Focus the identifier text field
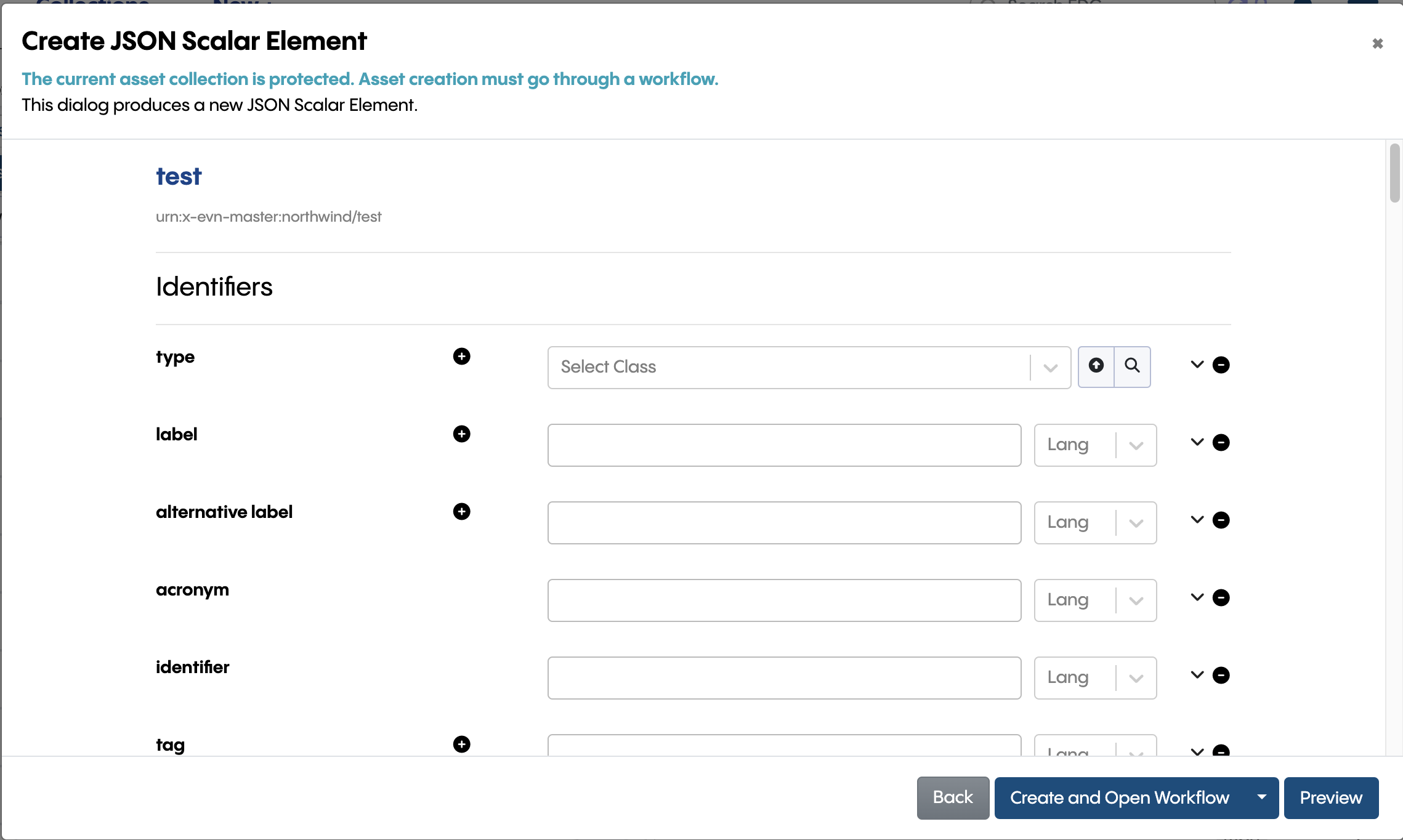Viewport: 1403px width, 840px height. [784, 678]
